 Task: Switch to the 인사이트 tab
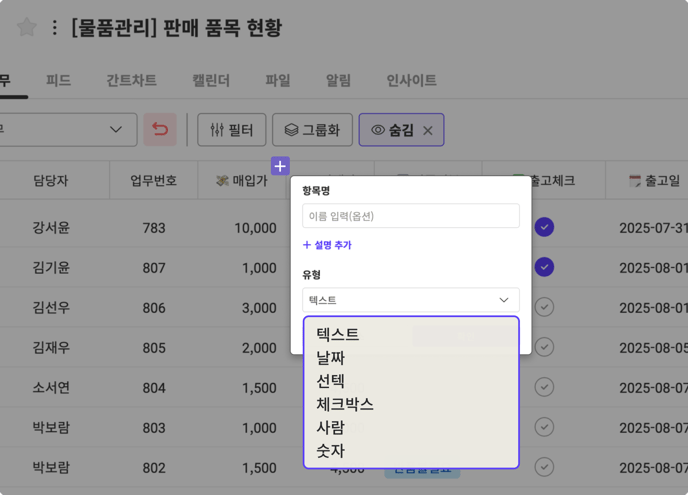pyautogui.click(x=412, y=80)
